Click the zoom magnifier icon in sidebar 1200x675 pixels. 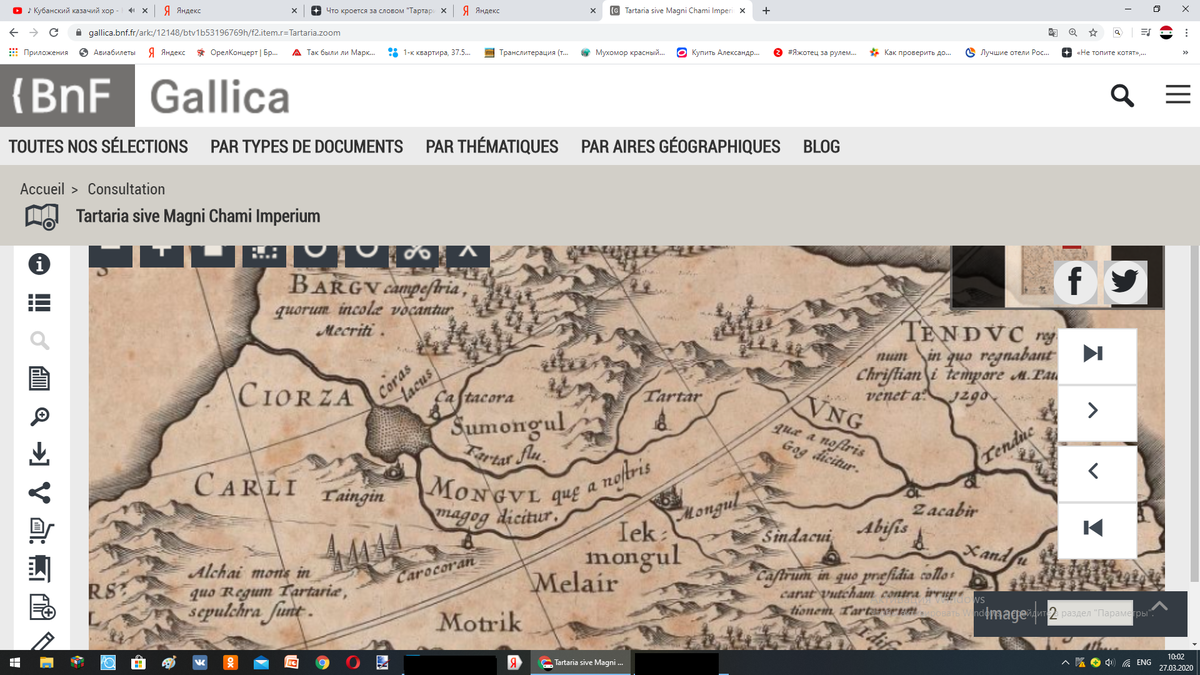point(40,417)
